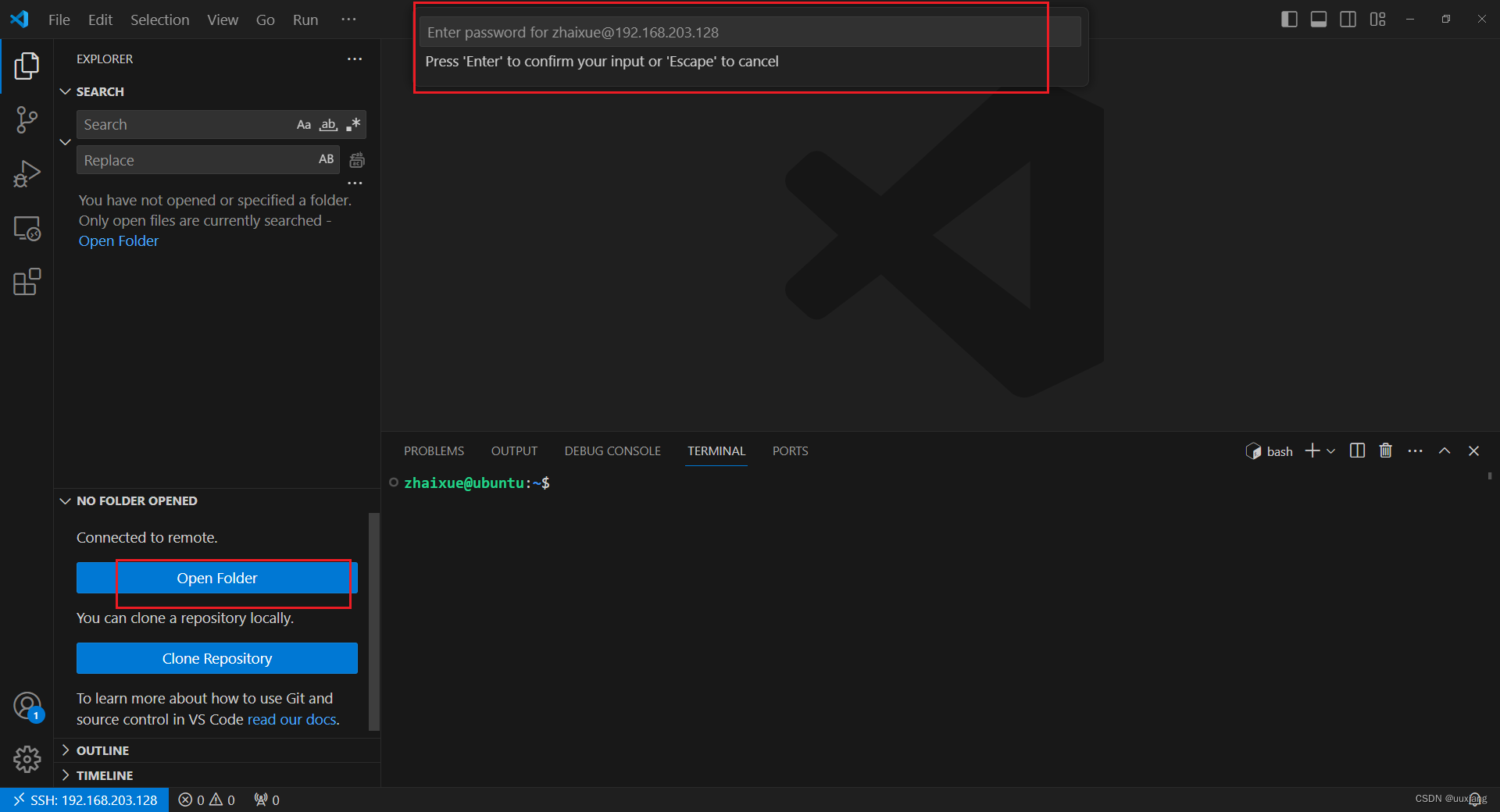1500x812 pixels.
Task: Switch to the PORTS tab
Action: 790,451
